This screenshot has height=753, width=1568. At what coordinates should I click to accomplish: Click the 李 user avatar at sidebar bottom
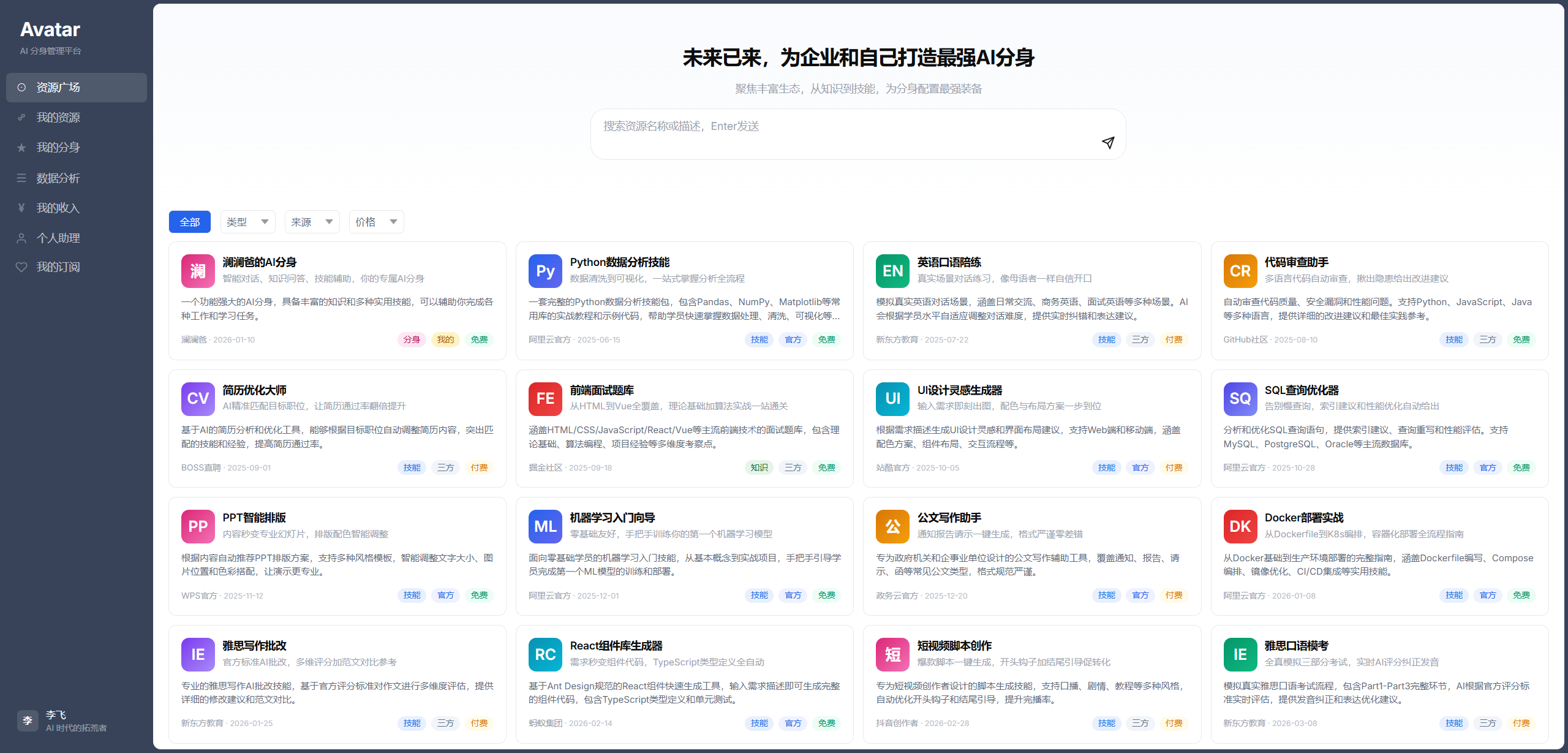(28, 721)
